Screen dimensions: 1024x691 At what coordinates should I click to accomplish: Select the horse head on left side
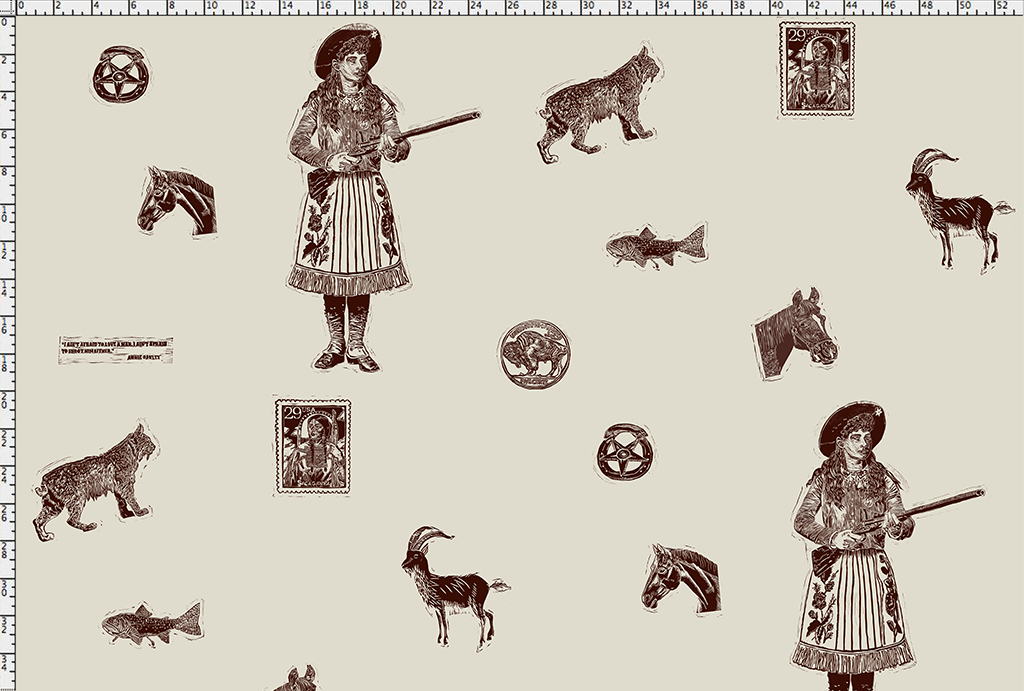178,201
